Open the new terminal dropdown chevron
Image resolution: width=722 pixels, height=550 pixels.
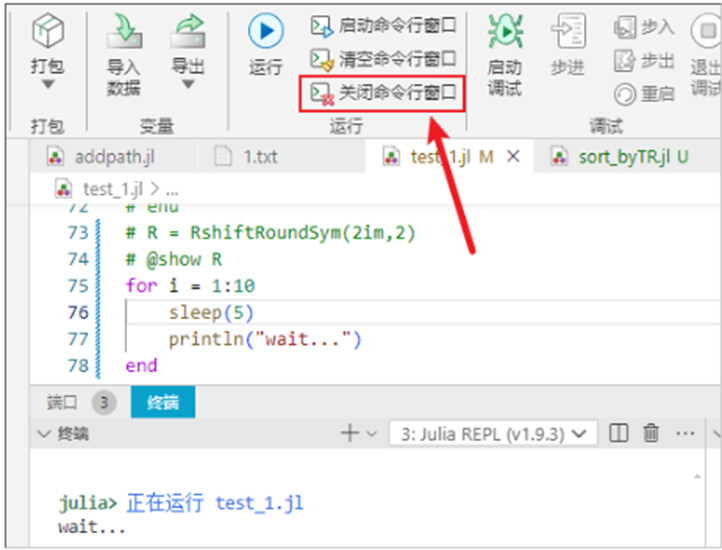click(372, 433)
